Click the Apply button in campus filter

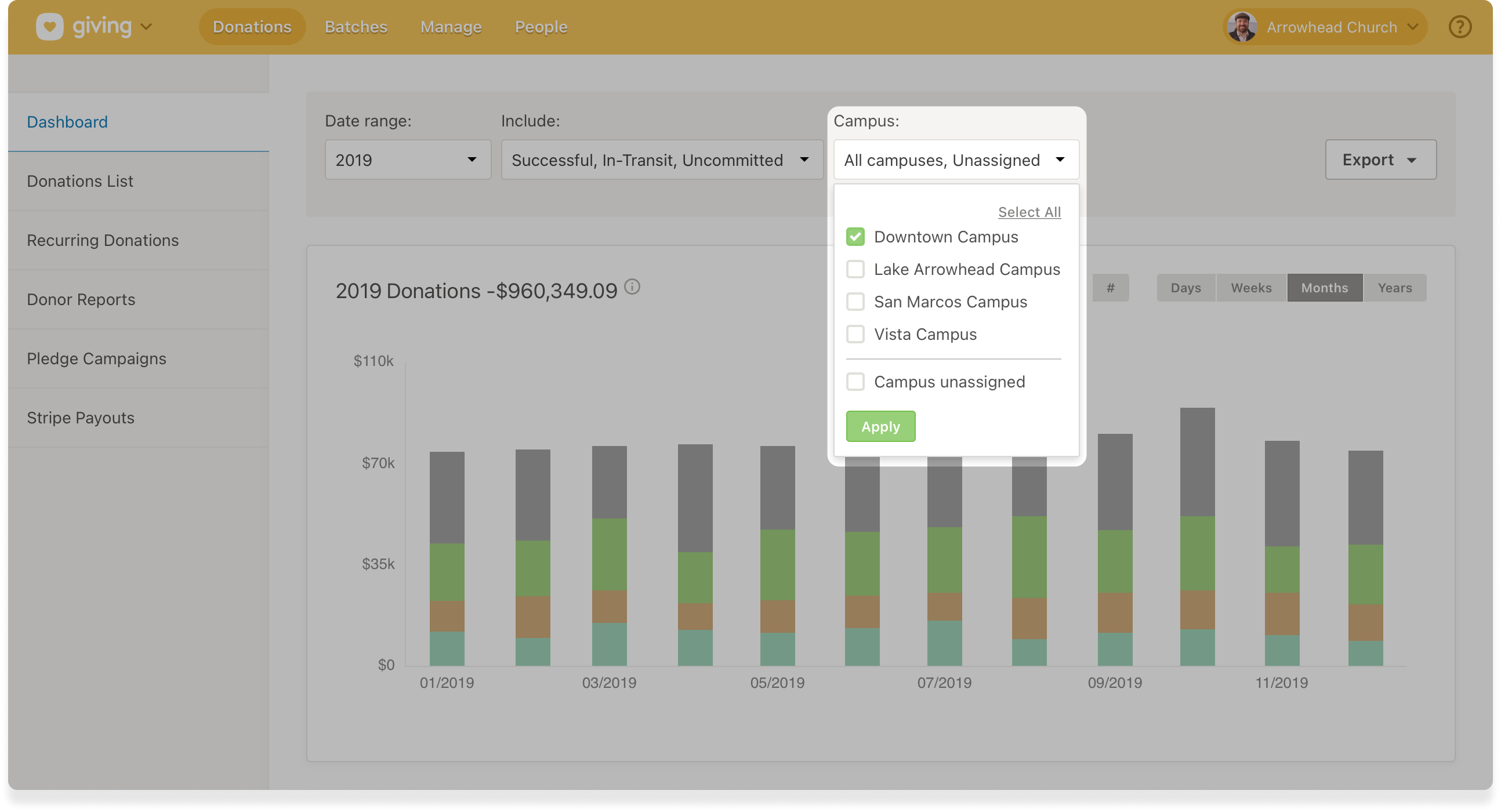click(880, 426)
